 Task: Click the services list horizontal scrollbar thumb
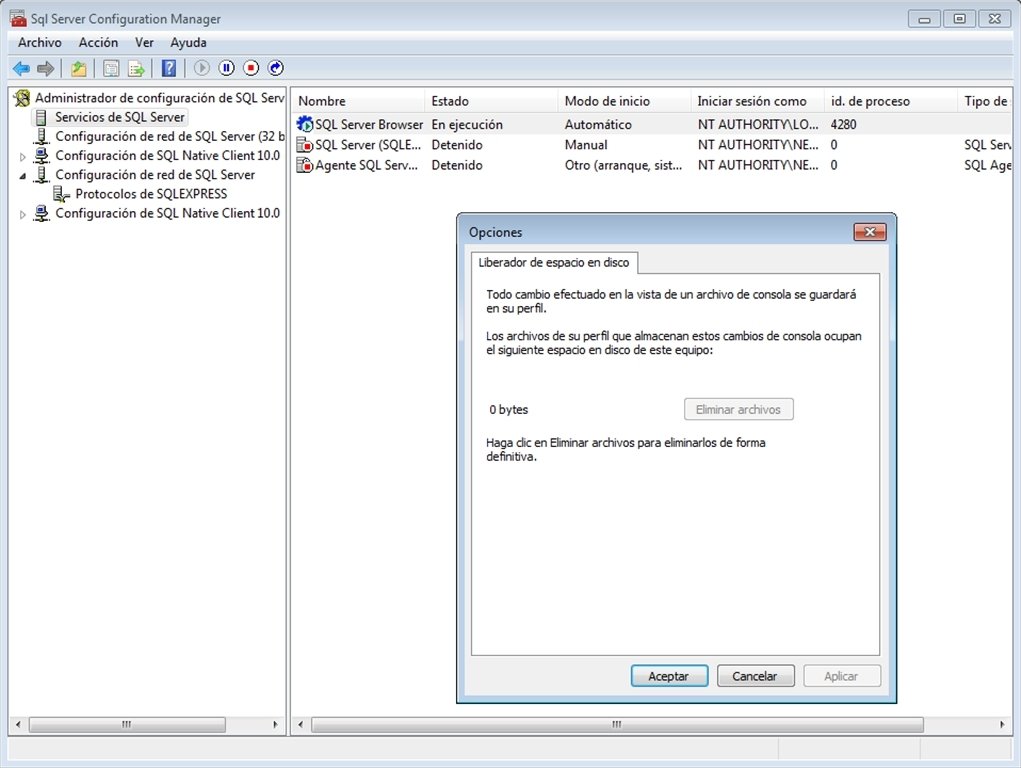617,724
